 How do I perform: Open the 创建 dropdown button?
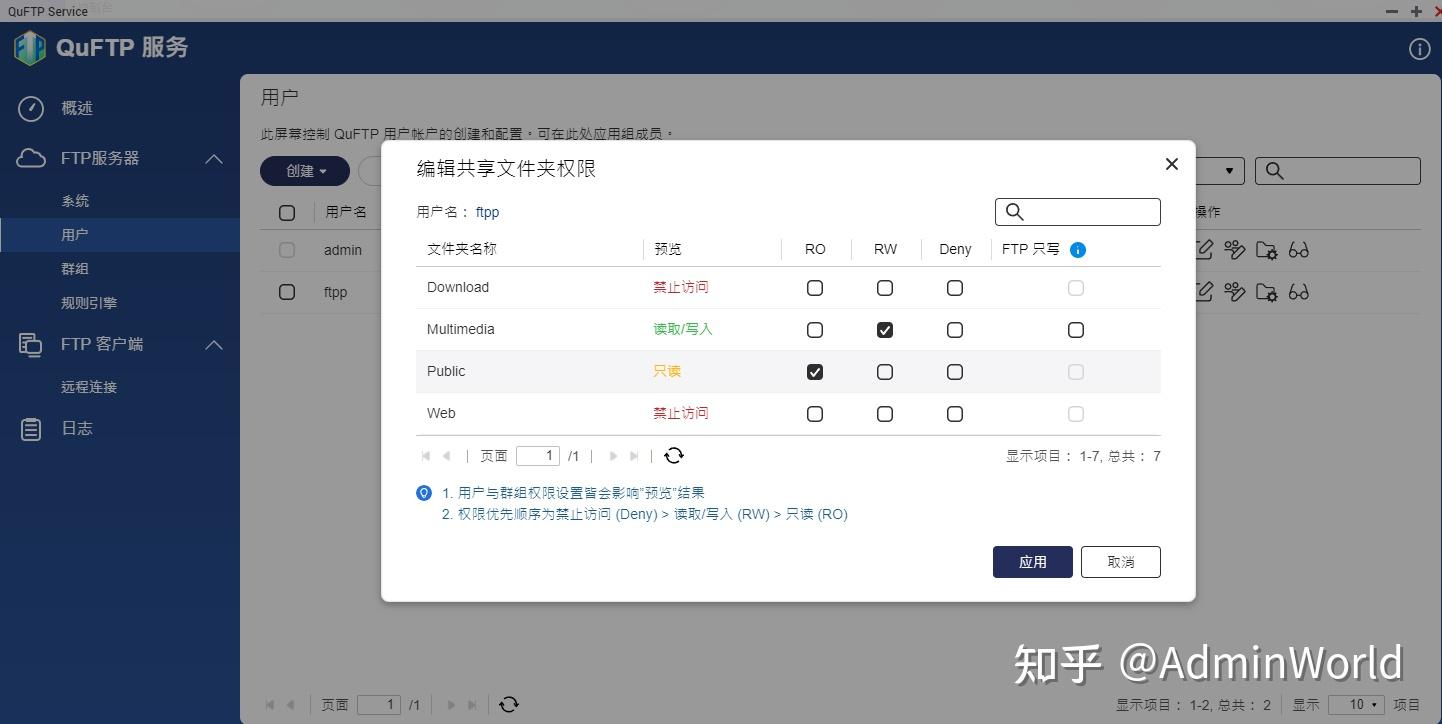point(304,171)
